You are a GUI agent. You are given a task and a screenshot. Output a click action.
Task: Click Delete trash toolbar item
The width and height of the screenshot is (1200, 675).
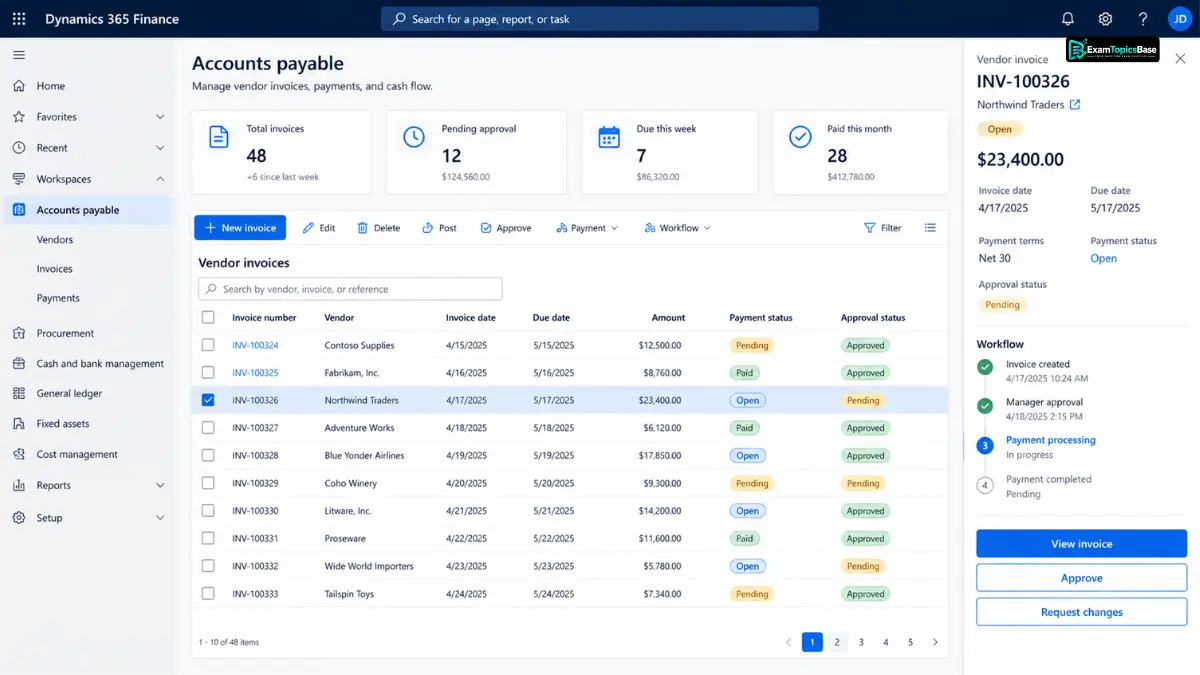coord(378,228)
